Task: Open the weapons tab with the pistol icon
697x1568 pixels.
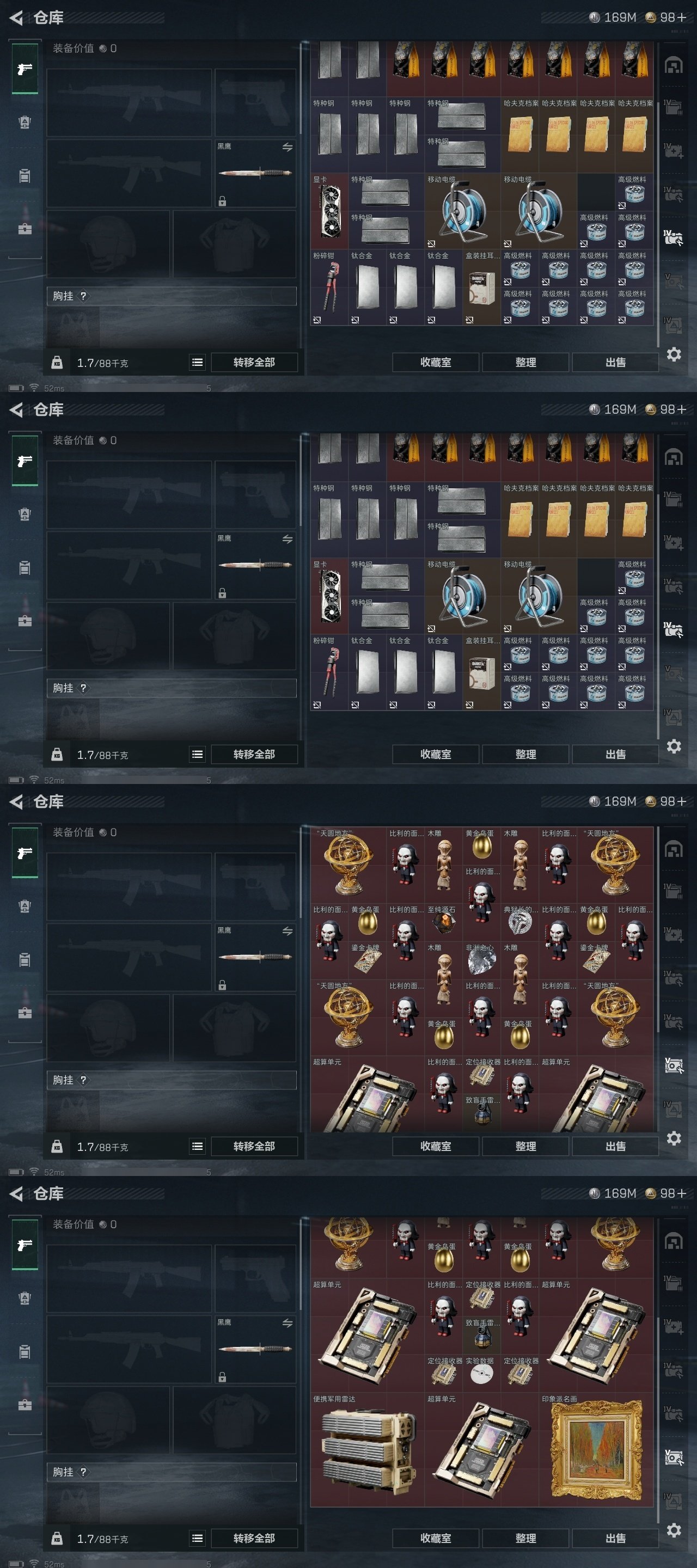Action: click(25, 69)
